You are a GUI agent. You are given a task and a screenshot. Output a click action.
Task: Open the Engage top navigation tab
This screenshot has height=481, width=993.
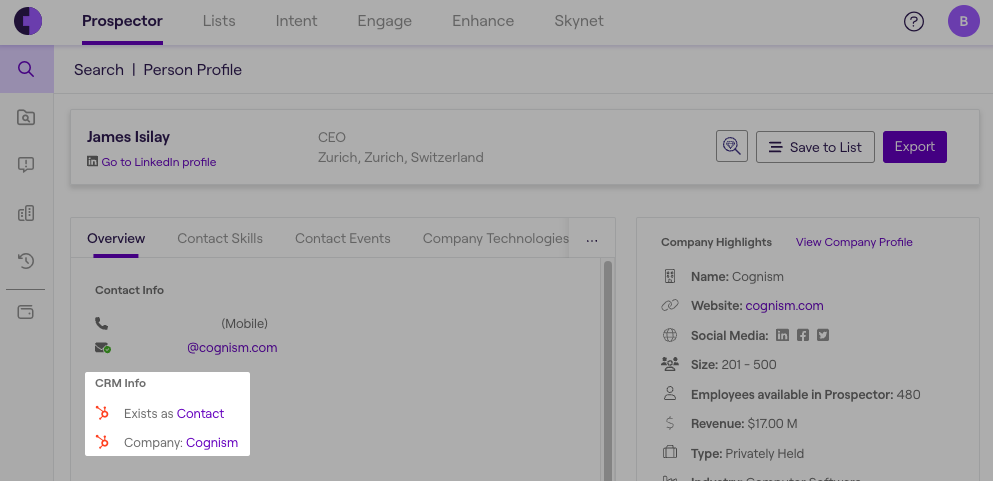click(384, 21)
